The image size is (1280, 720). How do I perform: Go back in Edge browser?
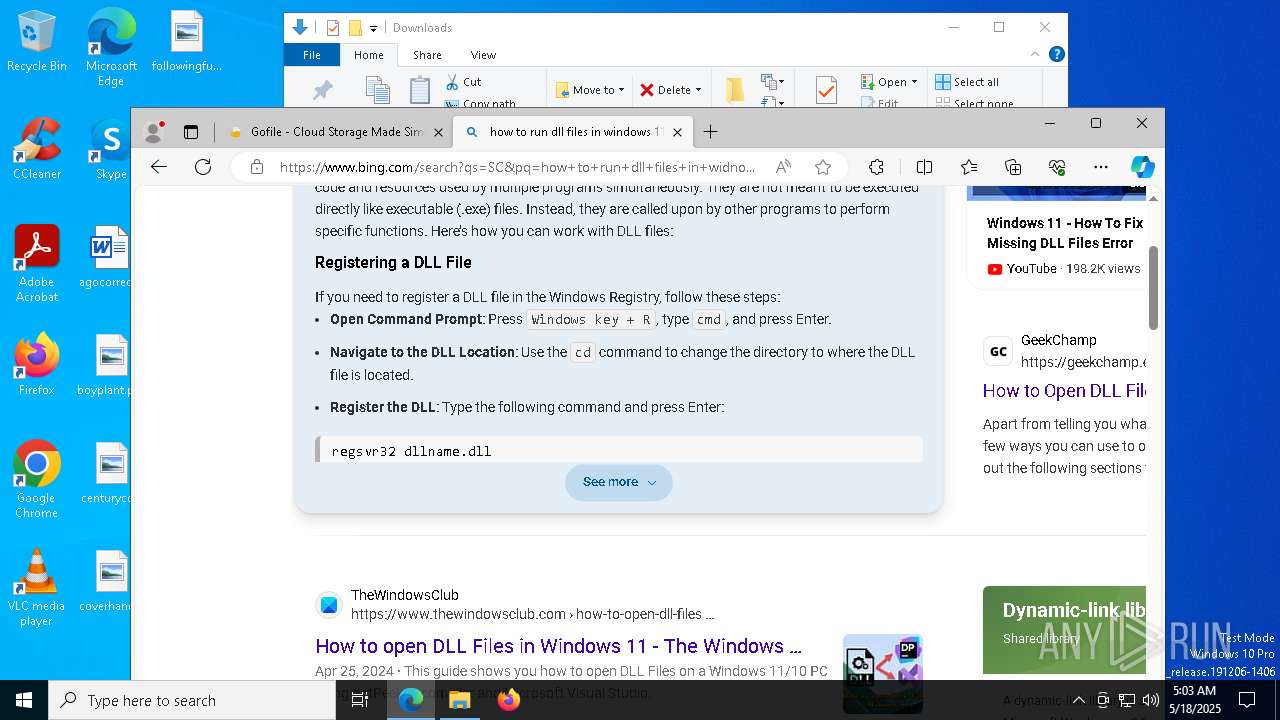158,167
